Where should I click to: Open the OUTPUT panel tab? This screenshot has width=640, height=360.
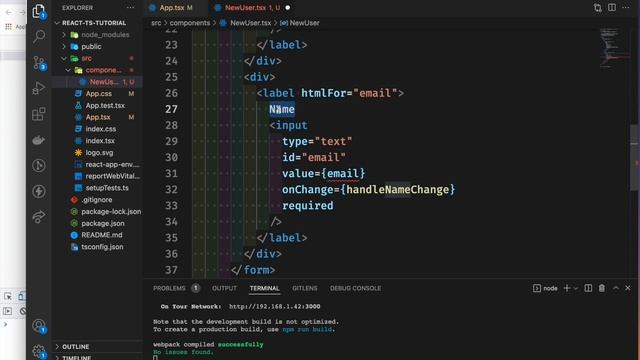(224, 288)
